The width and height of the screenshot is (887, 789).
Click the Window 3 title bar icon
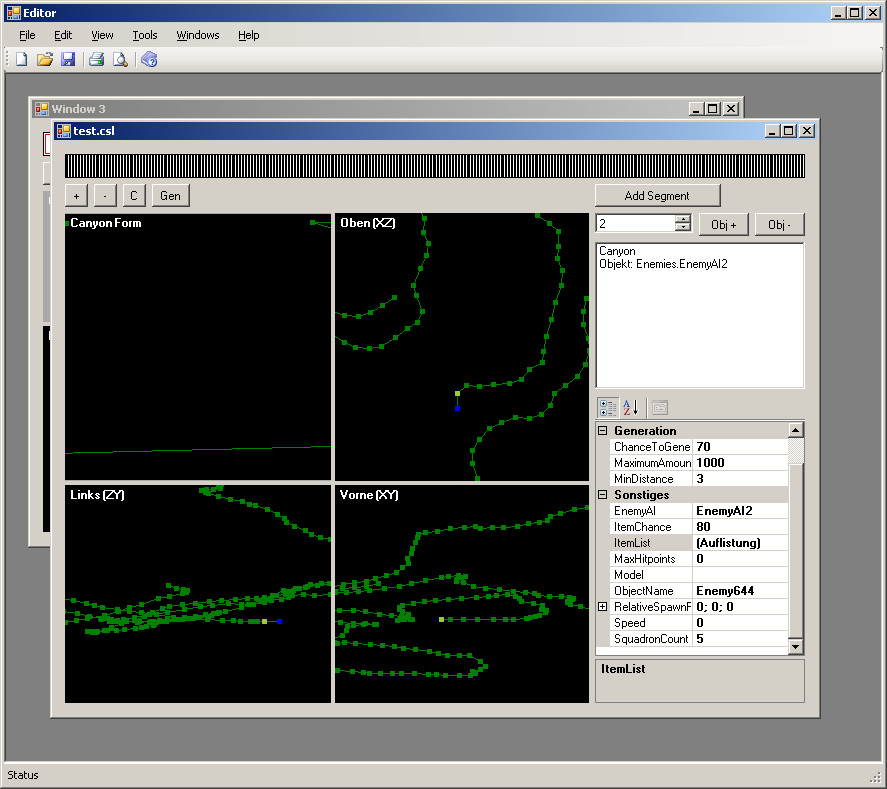41,109
